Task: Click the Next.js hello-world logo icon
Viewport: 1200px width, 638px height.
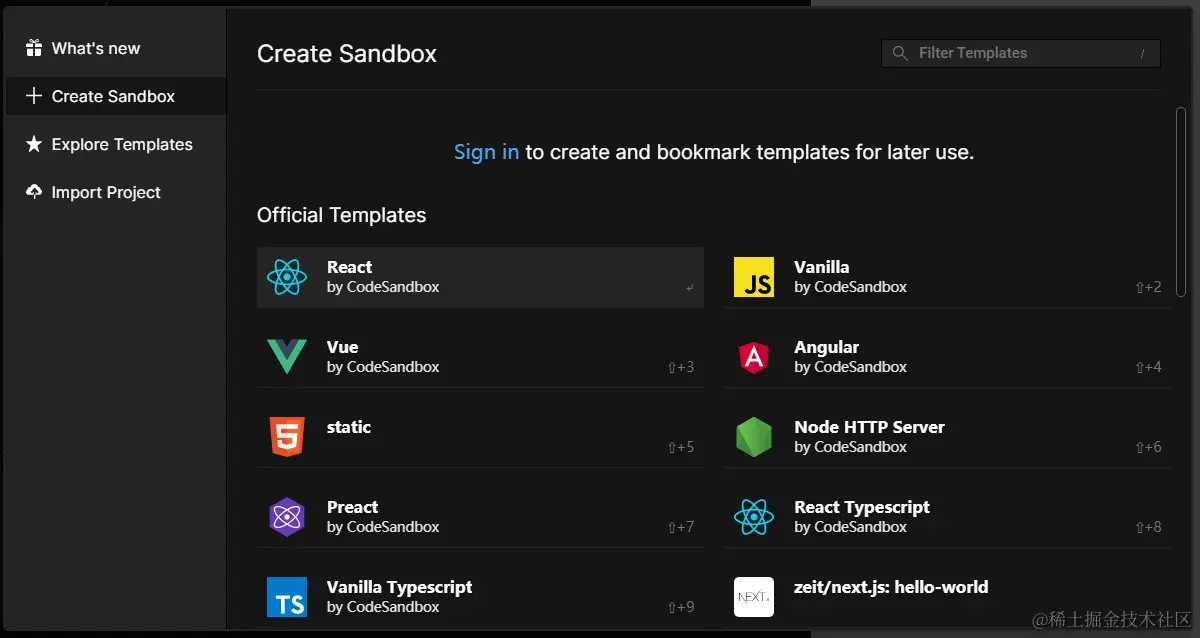Action: 754,597
